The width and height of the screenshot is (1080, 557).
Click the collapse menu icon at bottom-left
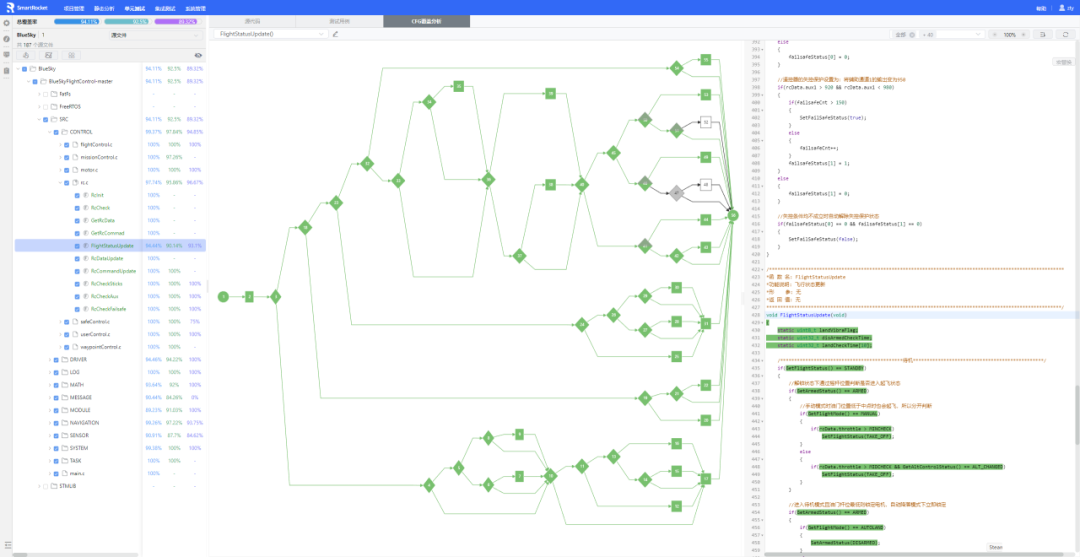point(7,547)
